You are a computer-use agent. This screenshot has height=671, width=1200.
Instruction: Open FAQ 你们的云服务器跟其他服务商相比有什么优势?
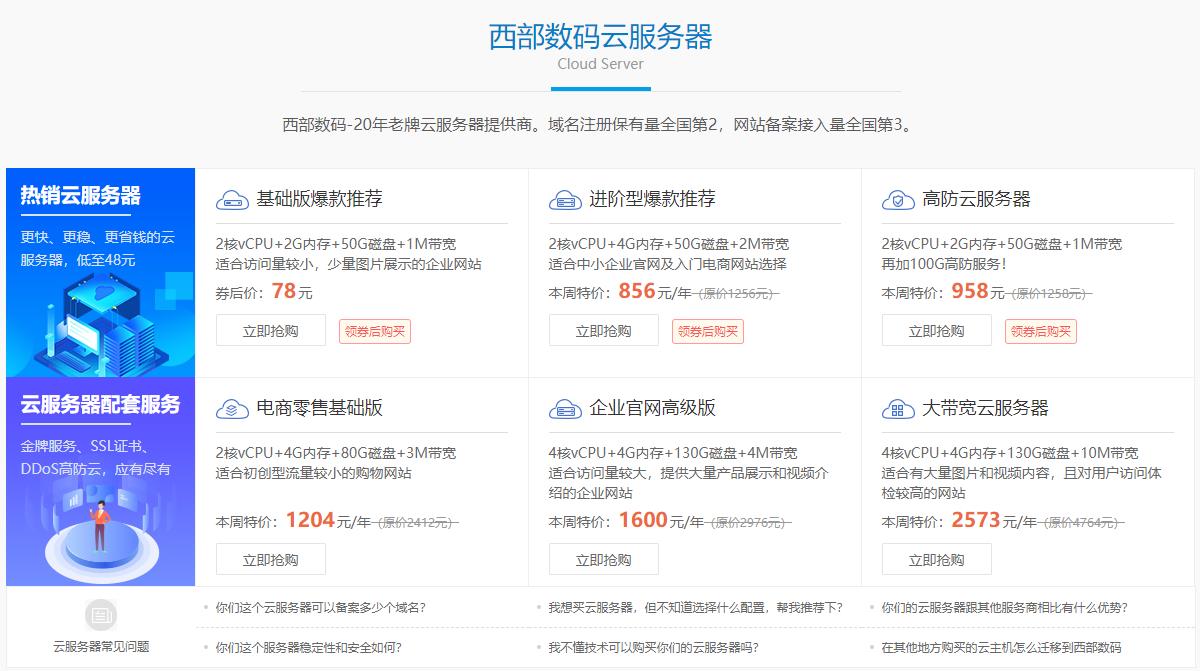(x=1005, y=607)
